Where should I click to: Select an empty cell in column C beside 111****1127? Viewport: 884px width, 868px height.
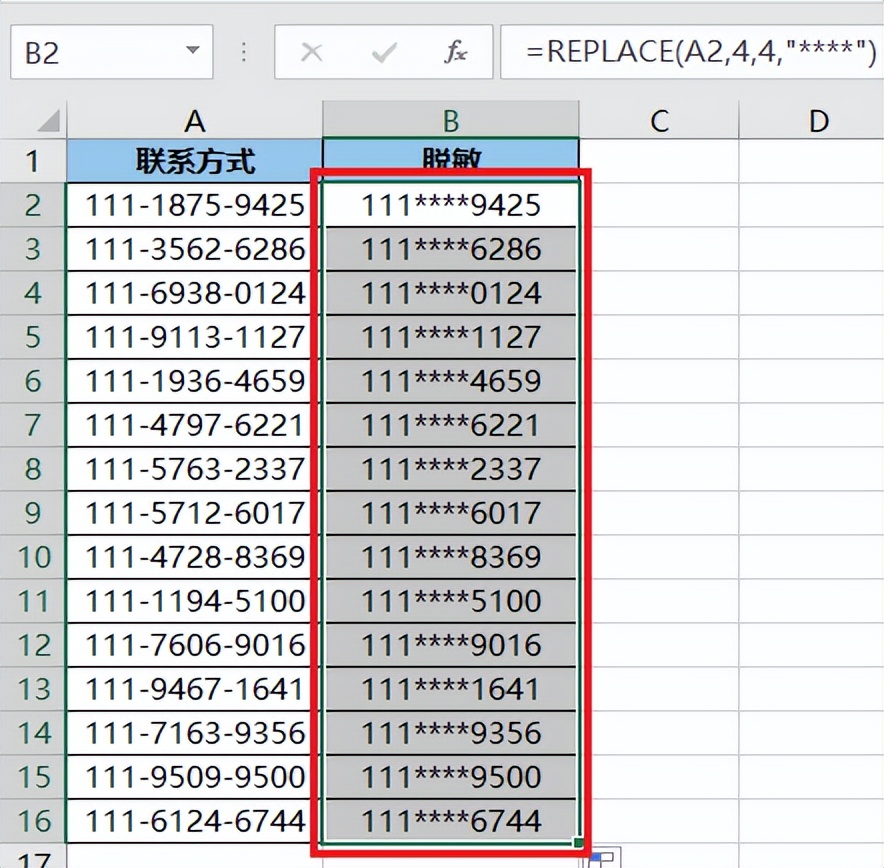(x=659, y=337)
